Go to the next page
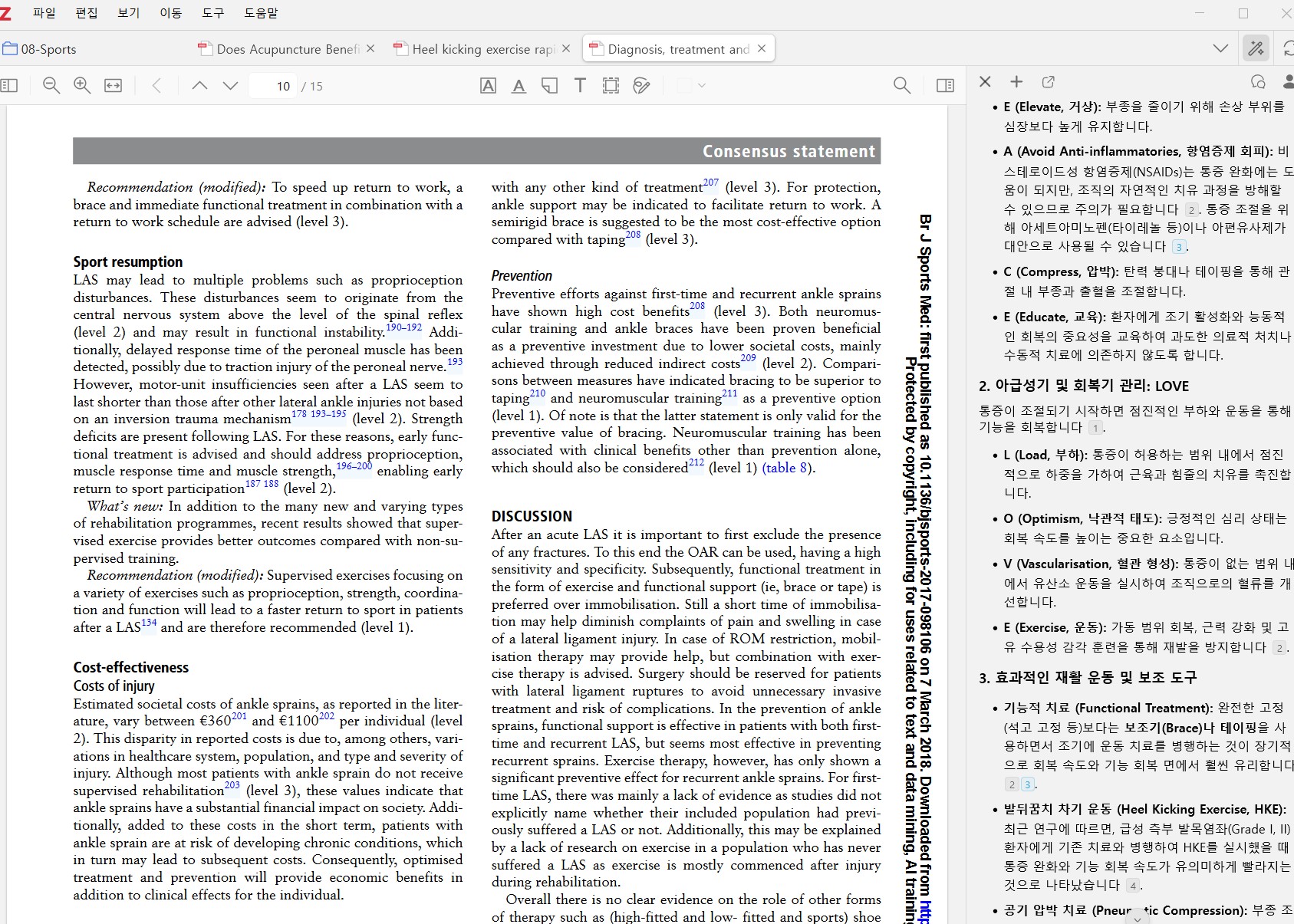This screenshot has height=924, width=1294. (x=230, y=86)
